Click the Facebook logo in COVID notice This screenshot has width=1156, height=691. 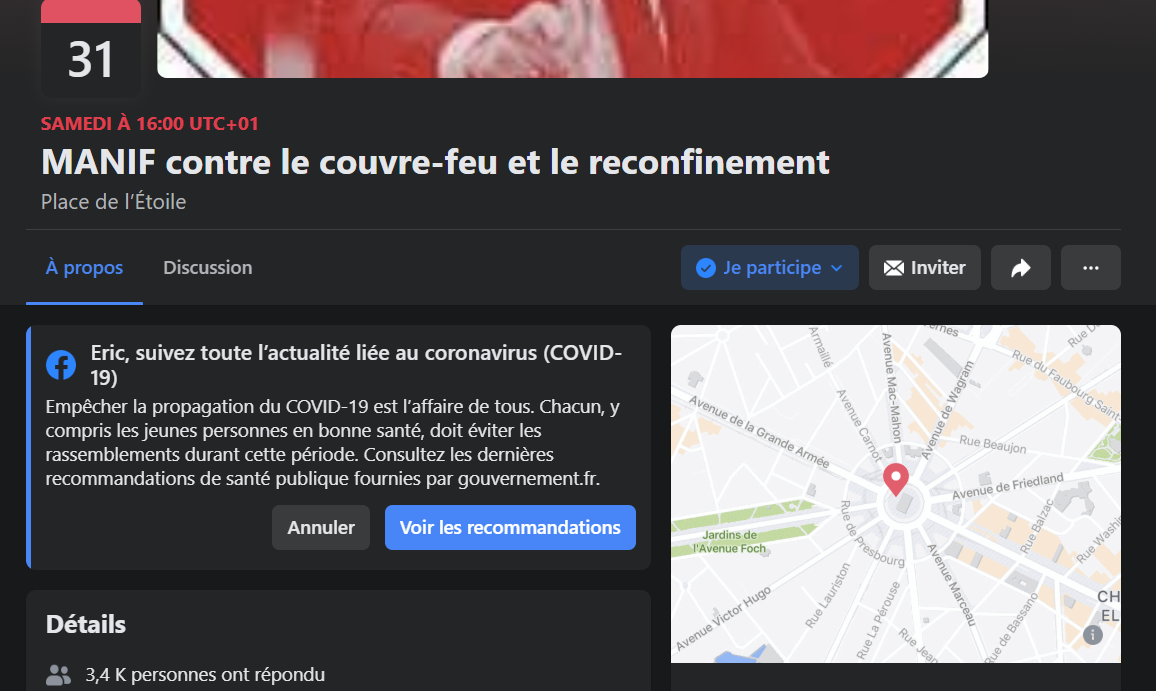[x=61, y=364]
